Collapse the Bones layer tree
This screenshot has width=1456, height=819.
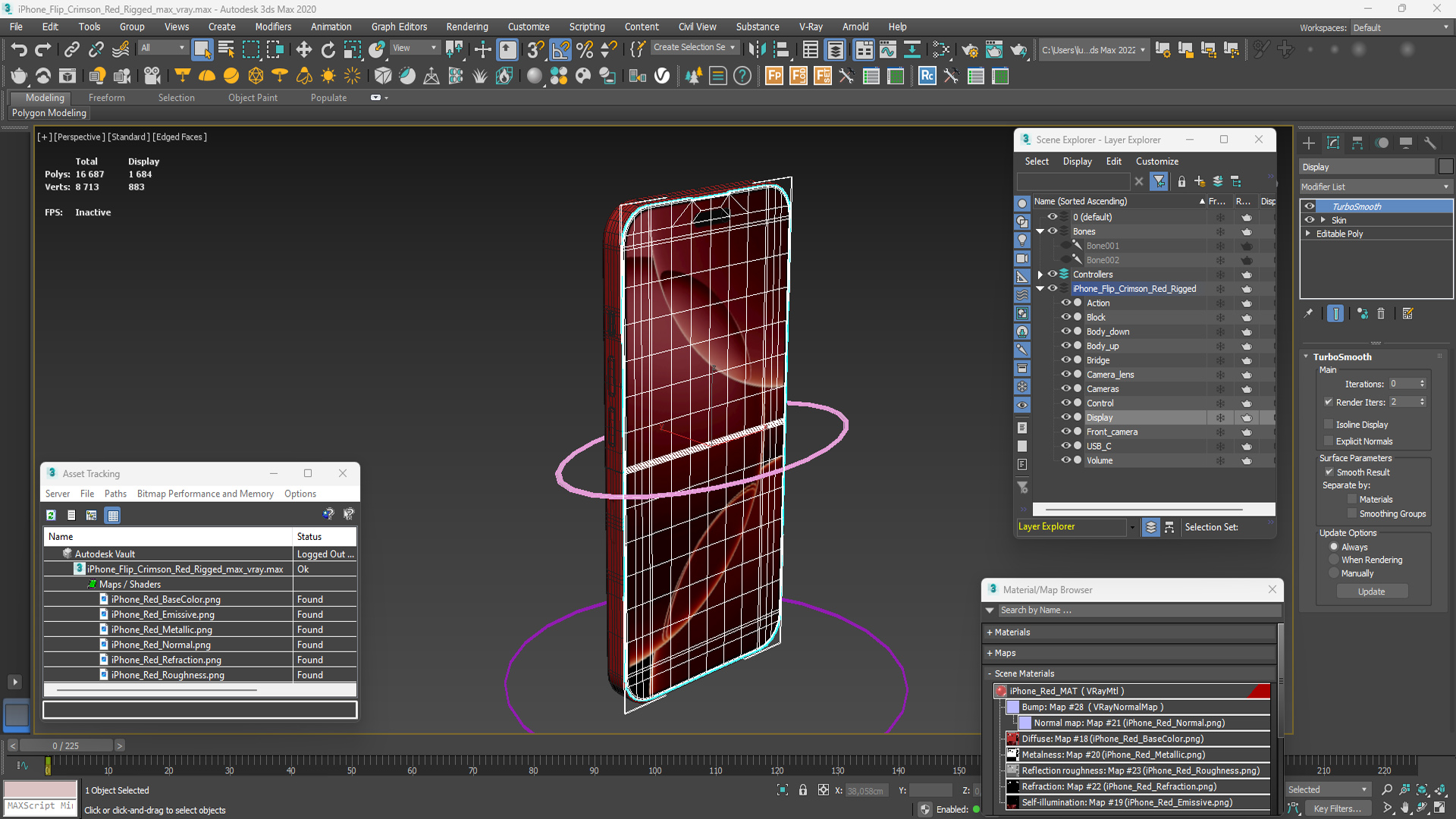coord(1040,231)
